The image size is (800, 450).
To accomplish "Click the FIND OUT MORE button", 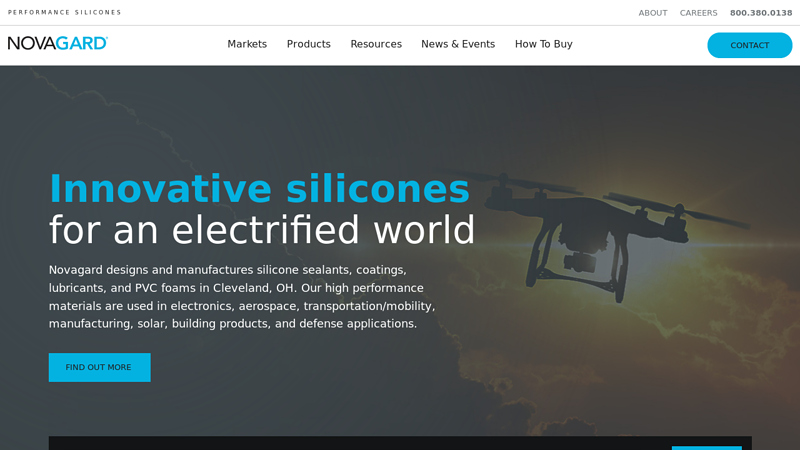I will (x=99, y=367).
